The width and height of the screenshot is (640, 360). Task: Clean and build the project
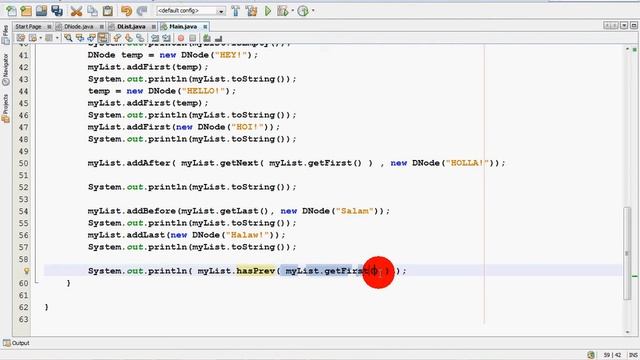[251, 11]
